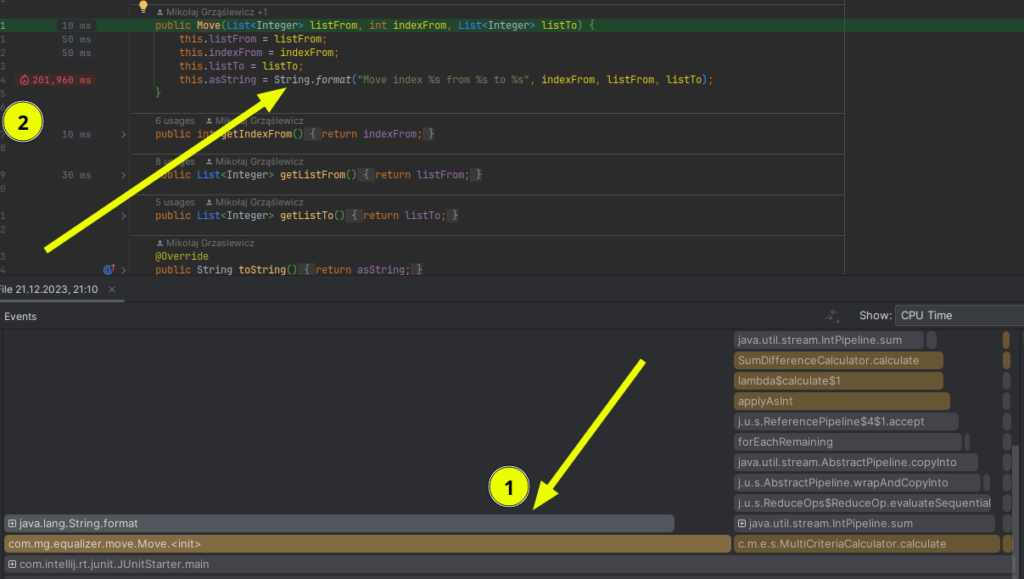Viewport: 1024px width, 579px height.
Task: Select IntPipeline.sum frame directly above MultiCriteriaCalculator.calculate
Action: (864, 524)
